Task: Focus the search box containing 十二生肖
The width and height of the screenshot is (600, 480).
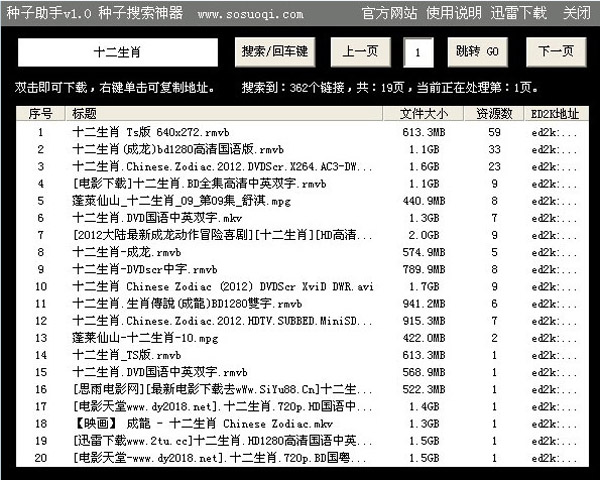Action: click(x=118, y=52)
